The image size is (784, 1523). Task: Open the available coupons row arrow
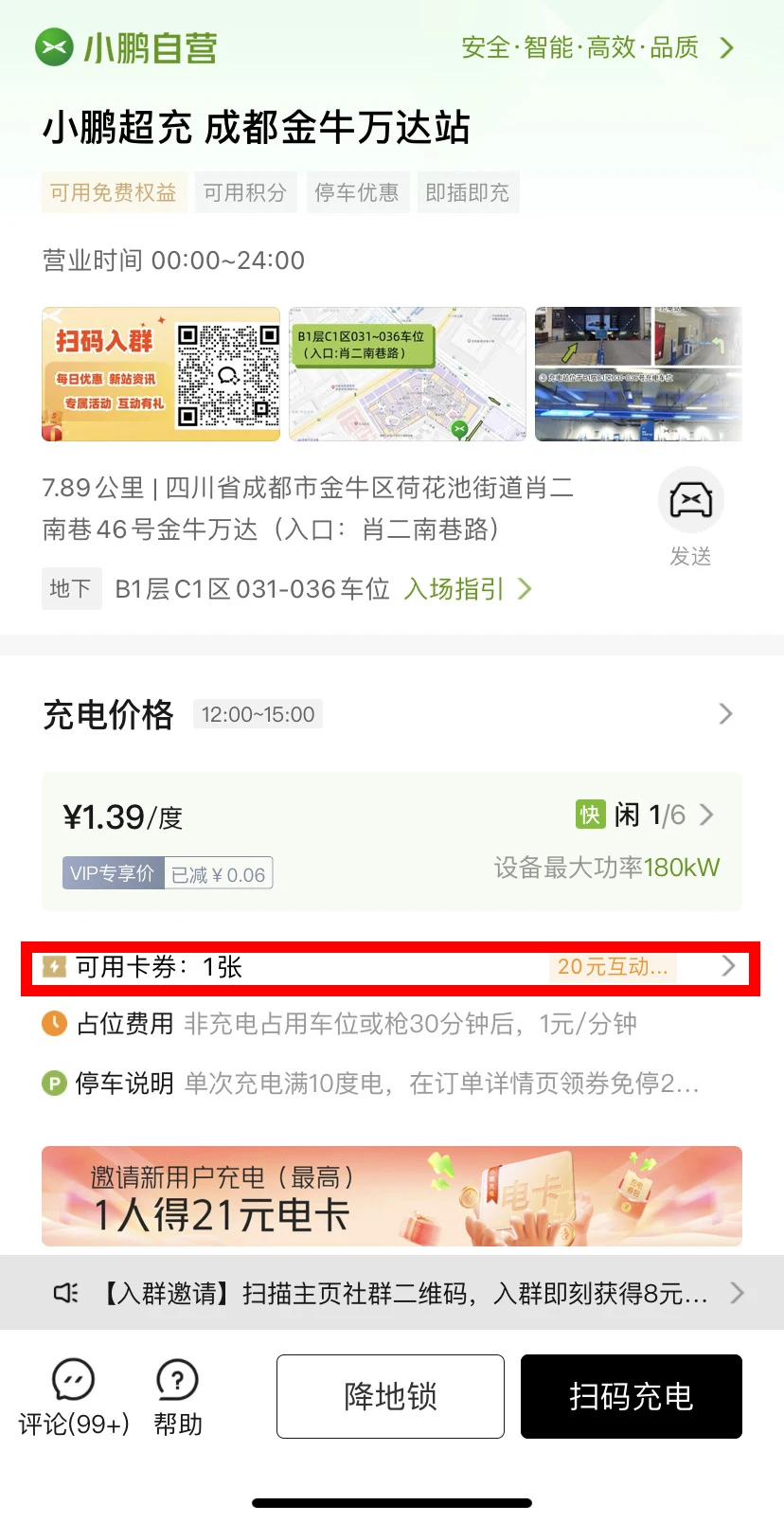click(728, 966)
